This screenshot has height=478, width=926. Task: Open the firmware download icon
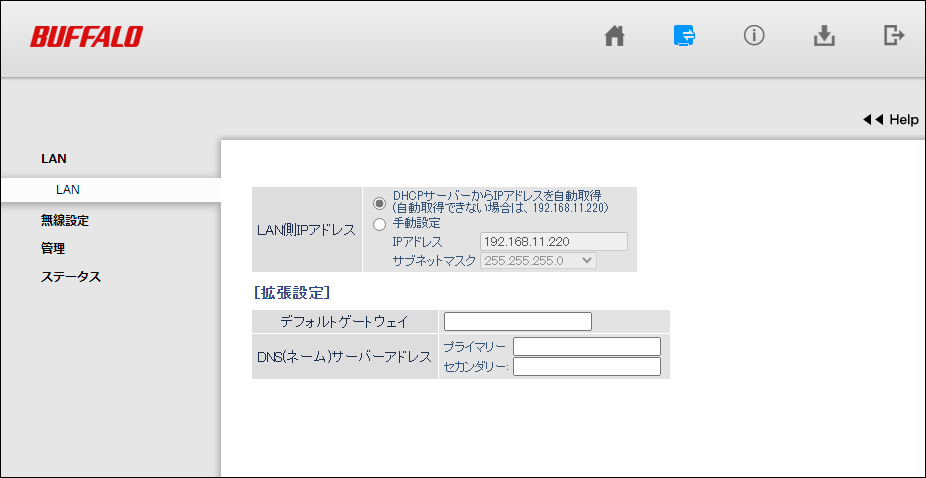coord(823,36)
